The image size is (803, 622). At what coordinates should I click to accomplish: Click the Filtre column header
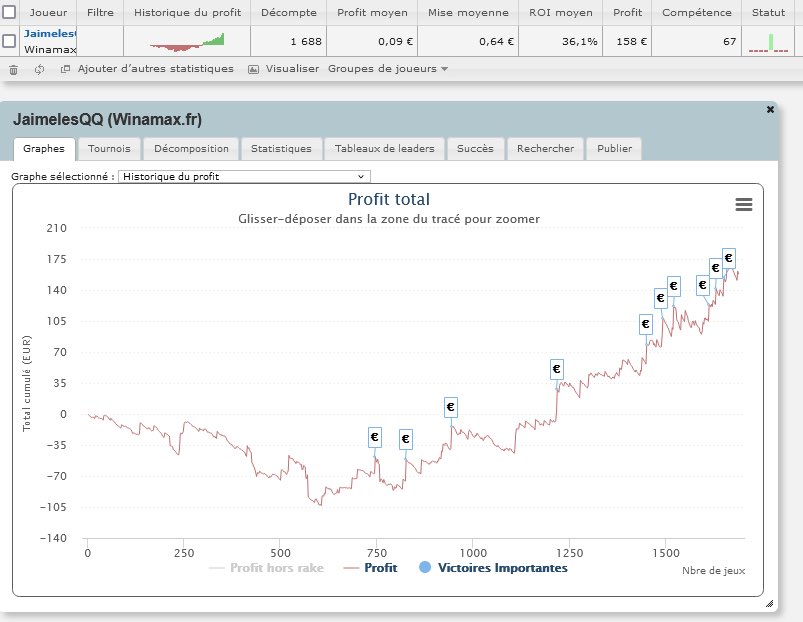click(100, 12)
